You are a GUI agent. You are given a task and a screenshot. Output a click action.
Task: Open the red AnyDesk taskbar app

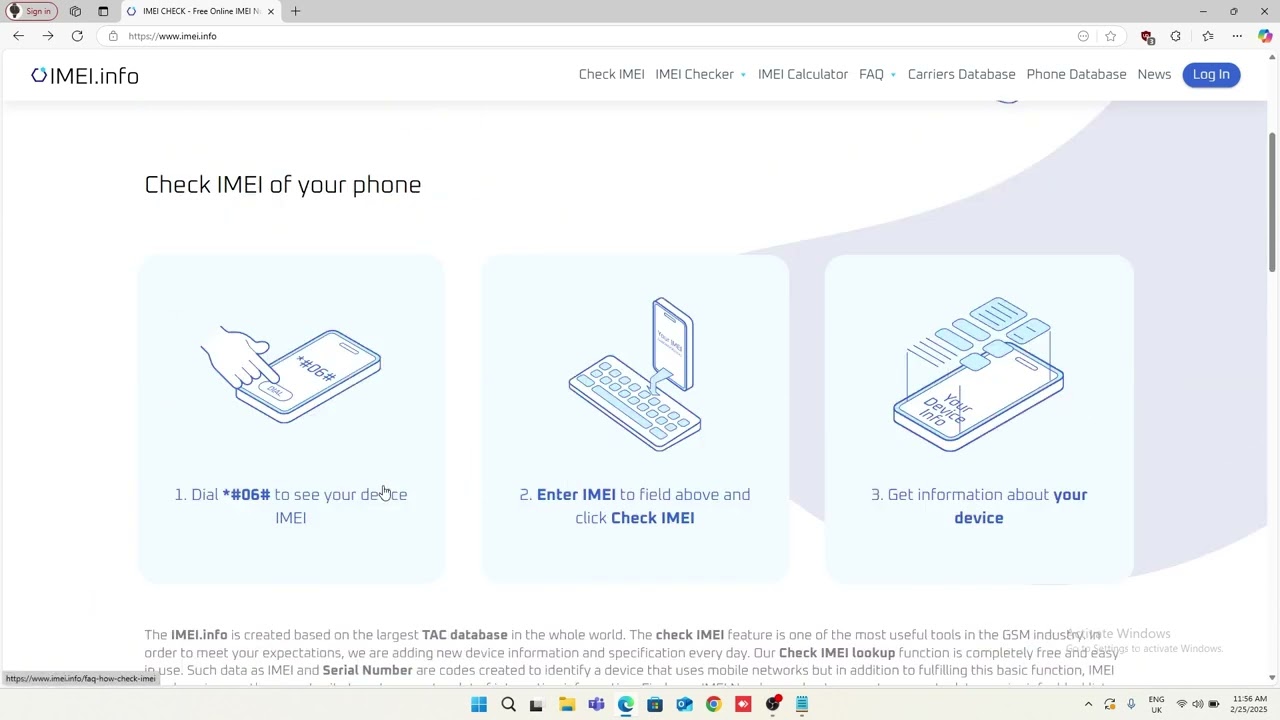(743, 705)
